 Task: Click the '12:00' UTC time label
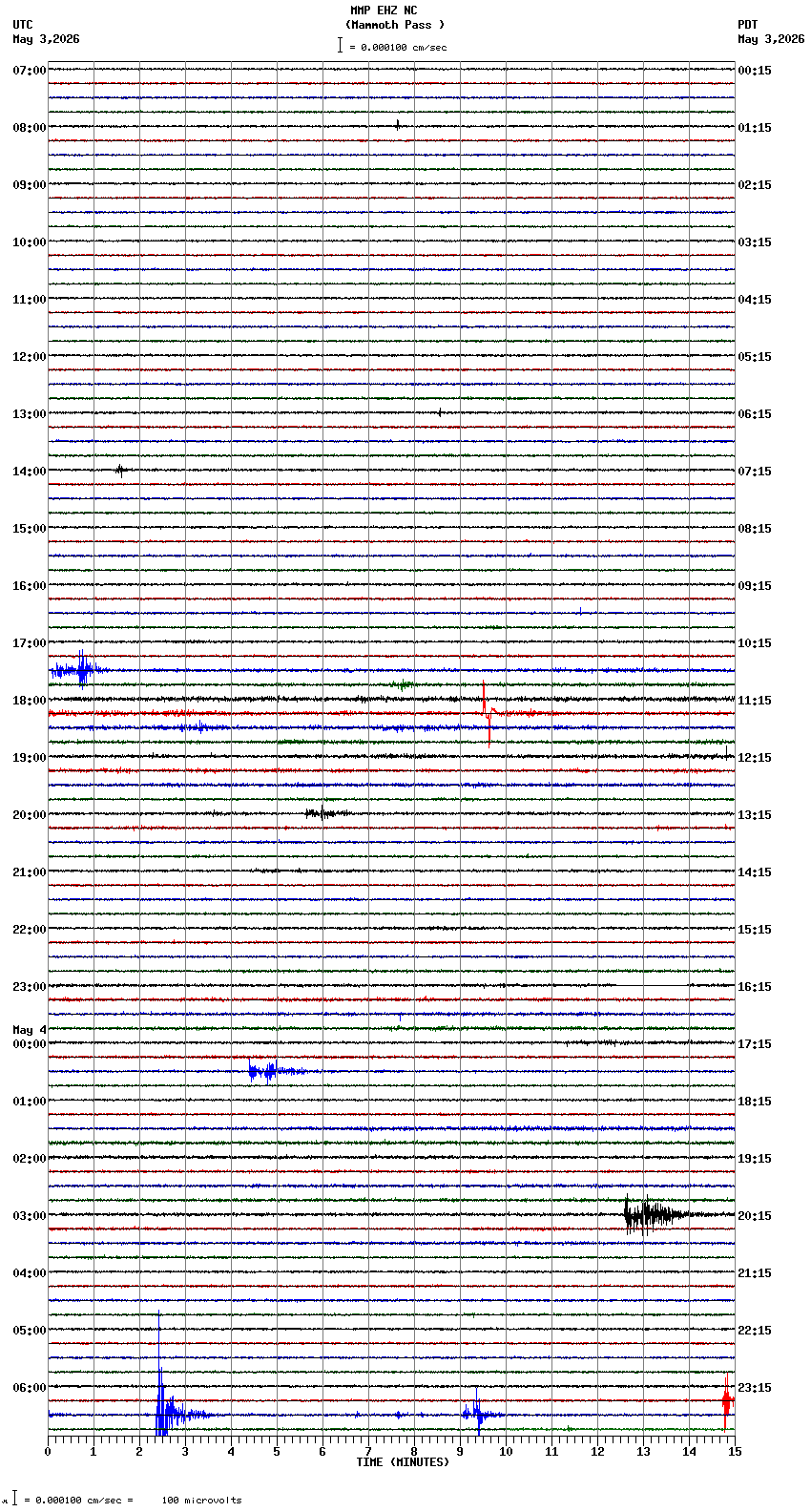tap(30, 357)
